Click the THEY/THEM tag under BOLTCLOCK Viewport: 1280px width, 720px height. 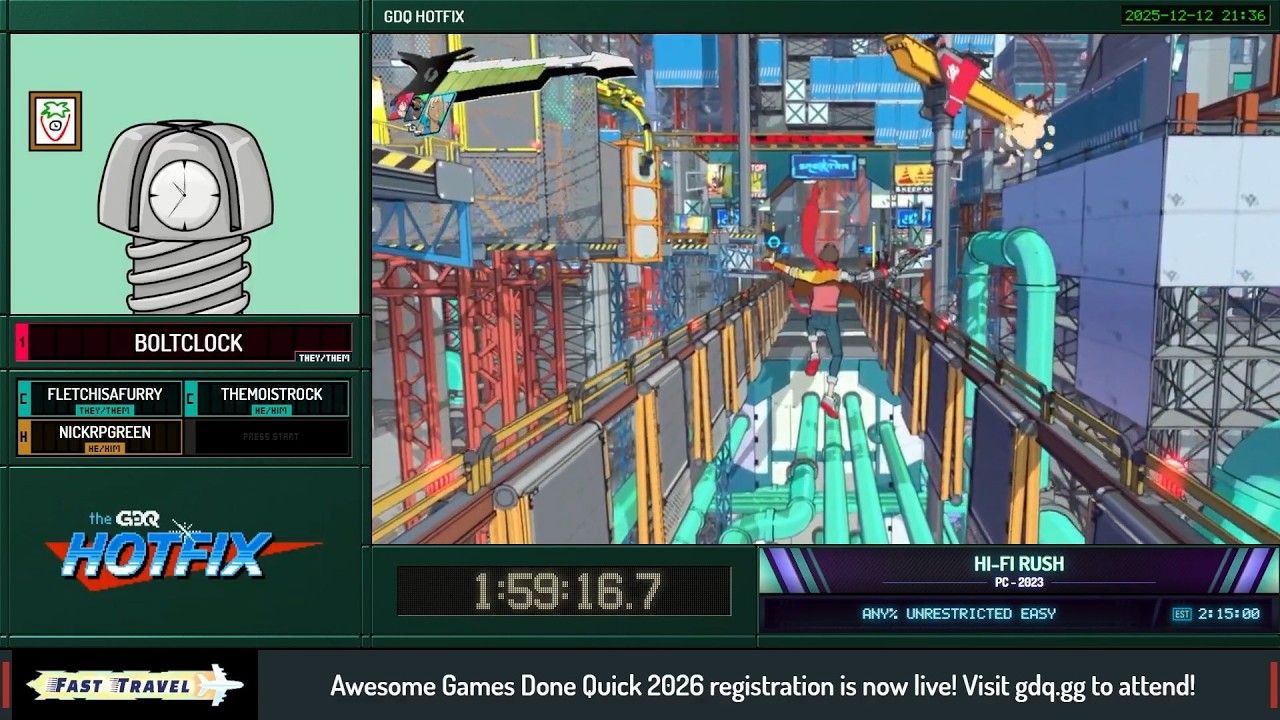click(x=324, y=357)
